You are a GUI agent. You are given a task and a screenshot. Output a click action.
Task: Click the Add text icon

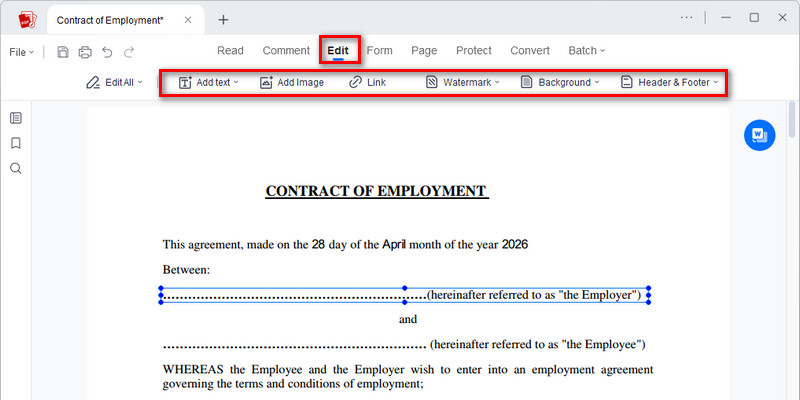tap(185, 83)
